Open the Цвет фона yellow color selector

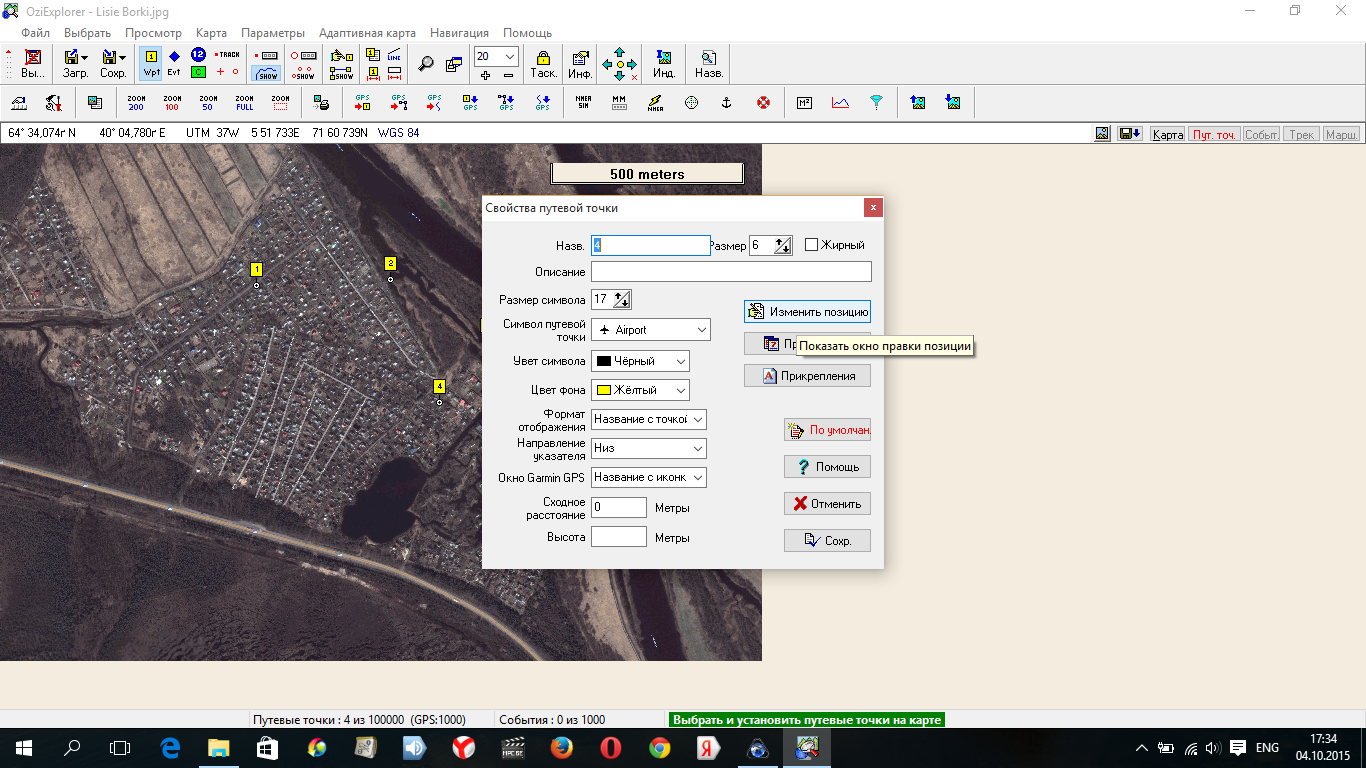point(640,390)
